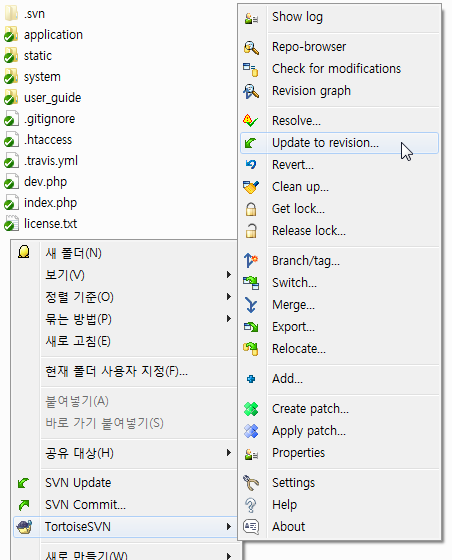Click the Relocate icon

(x=251, y=349)
